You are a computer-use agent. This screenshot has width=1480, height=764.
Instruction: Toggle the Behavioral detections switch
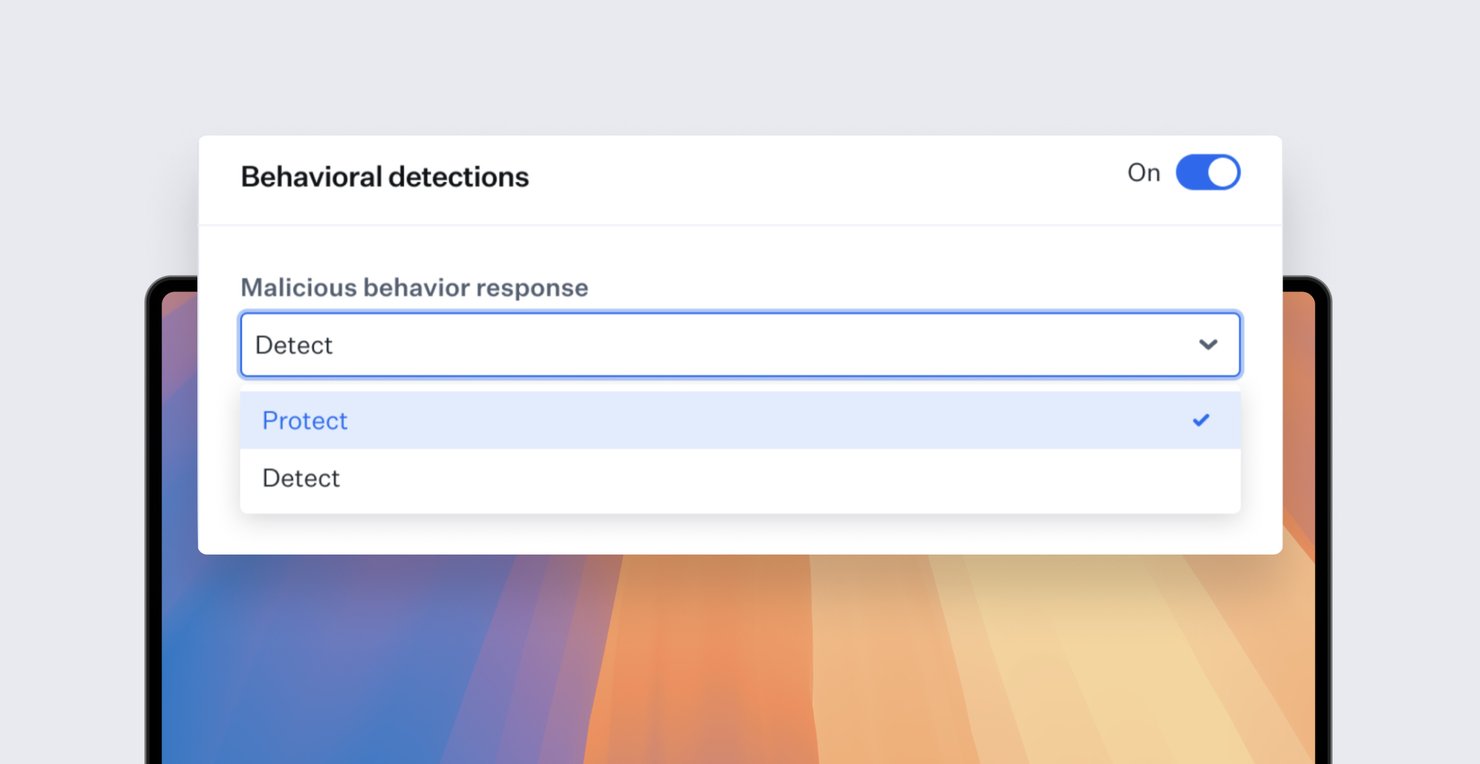pyautogui.click(x=1208, y=172)
